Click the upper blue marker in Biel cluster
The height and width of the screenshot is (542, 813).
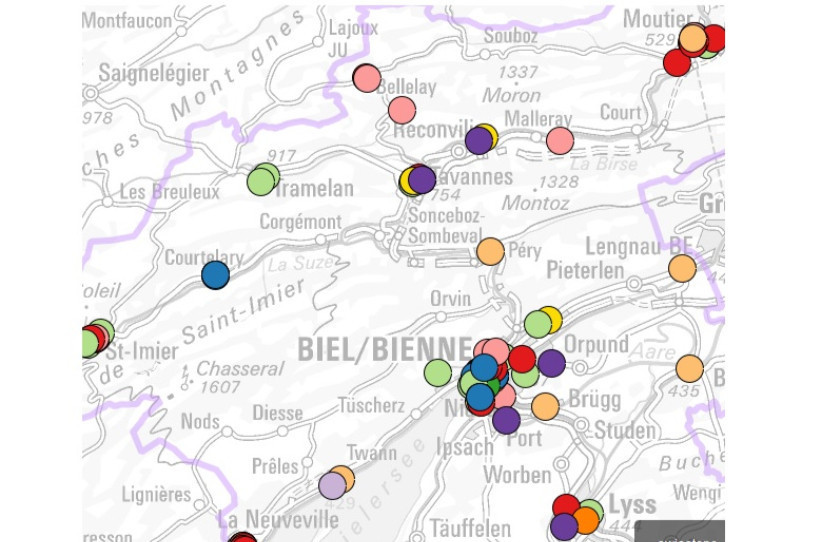coord(484,367)
